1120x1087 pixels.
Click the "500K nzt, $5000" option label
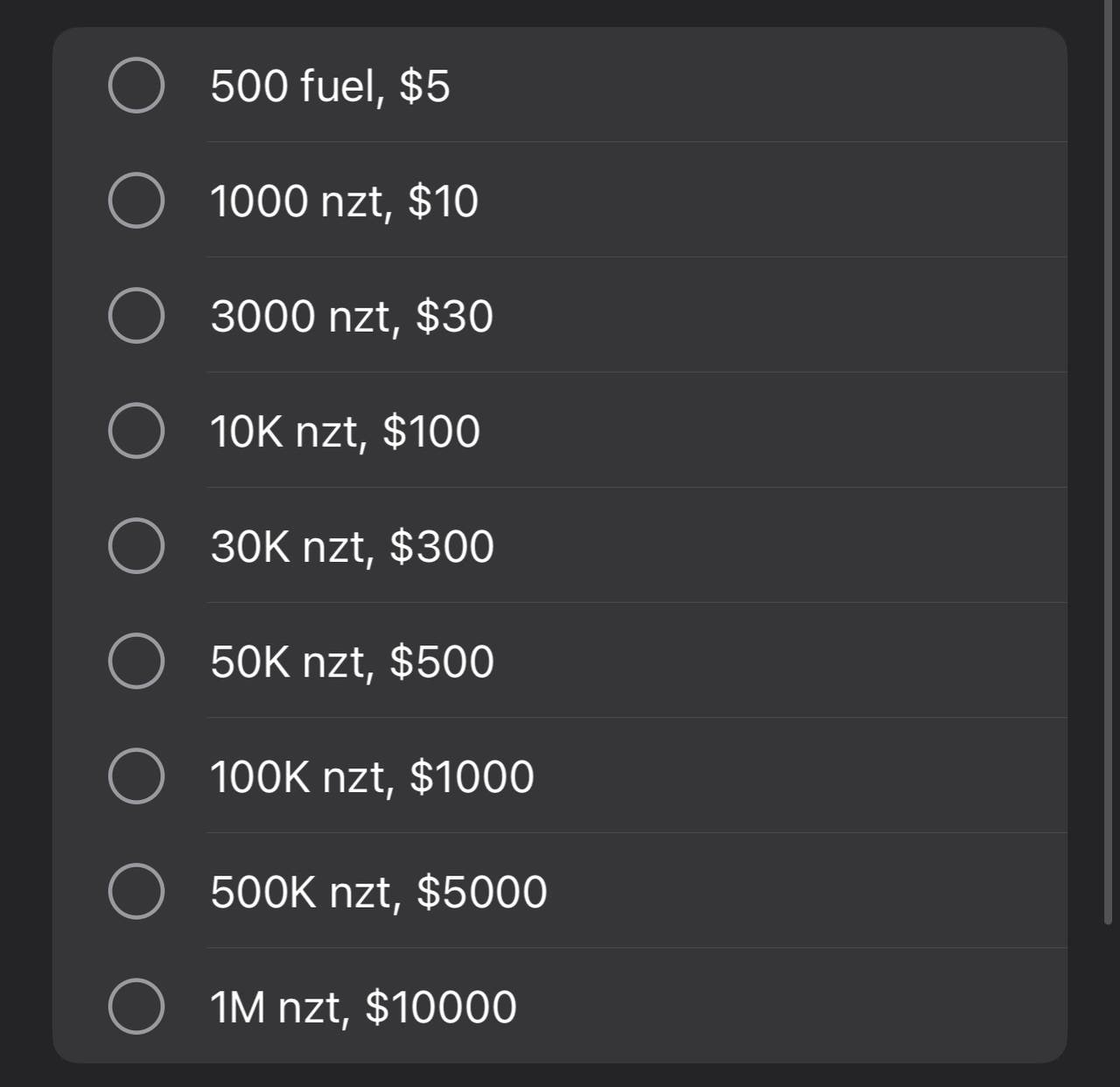point(378,892)
